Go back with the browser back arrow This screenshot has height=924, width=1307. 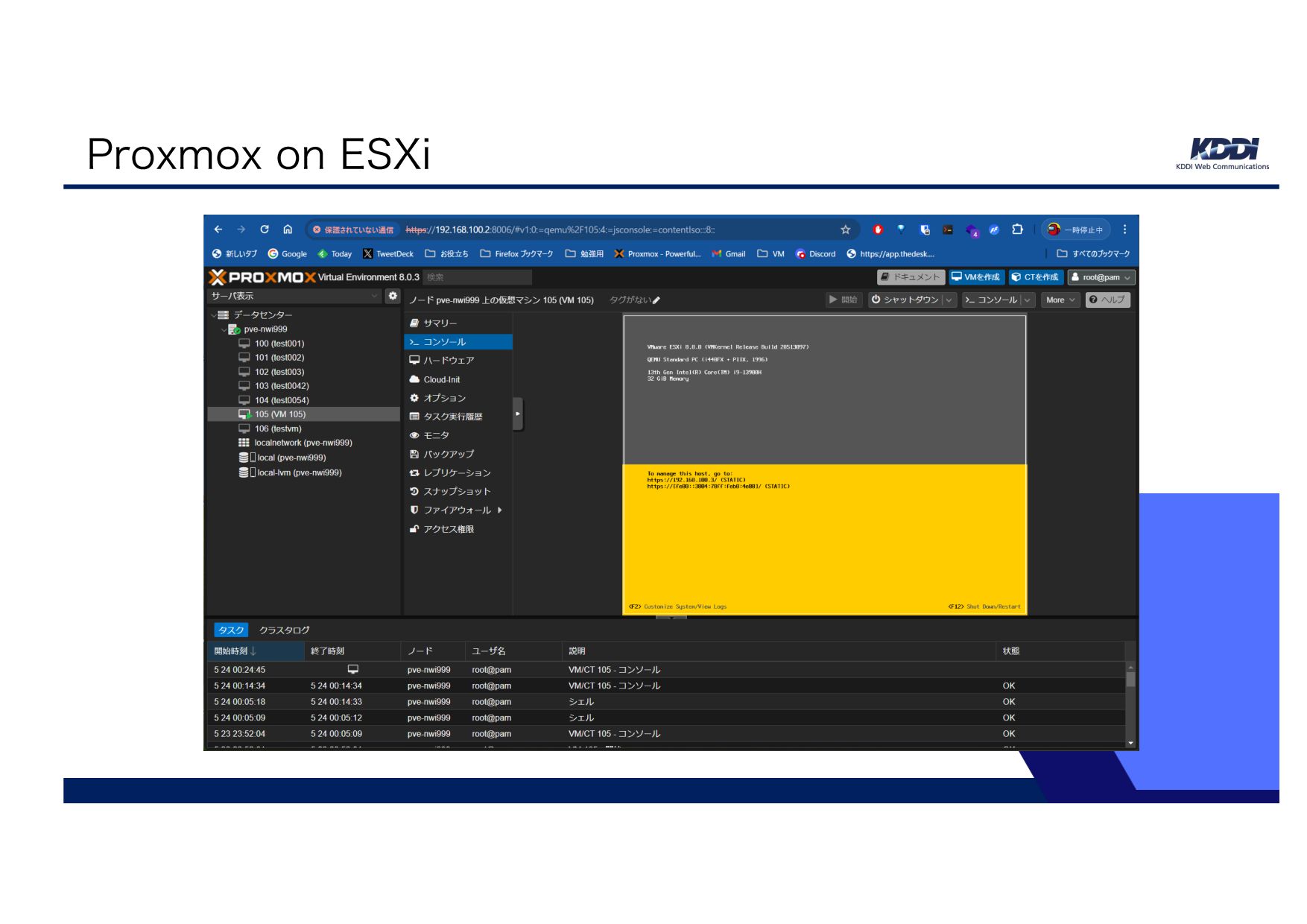[218, 230]
